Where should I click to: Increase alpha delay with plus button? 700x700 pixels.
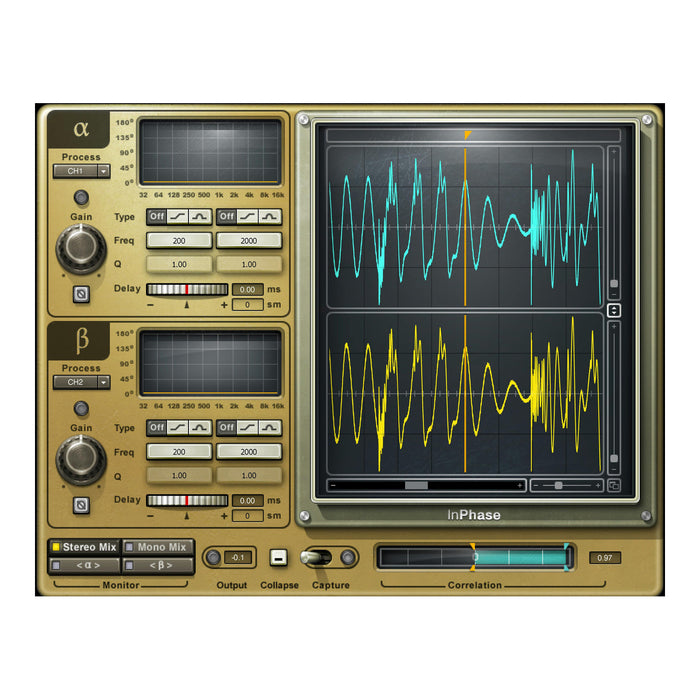click(224, 305)
